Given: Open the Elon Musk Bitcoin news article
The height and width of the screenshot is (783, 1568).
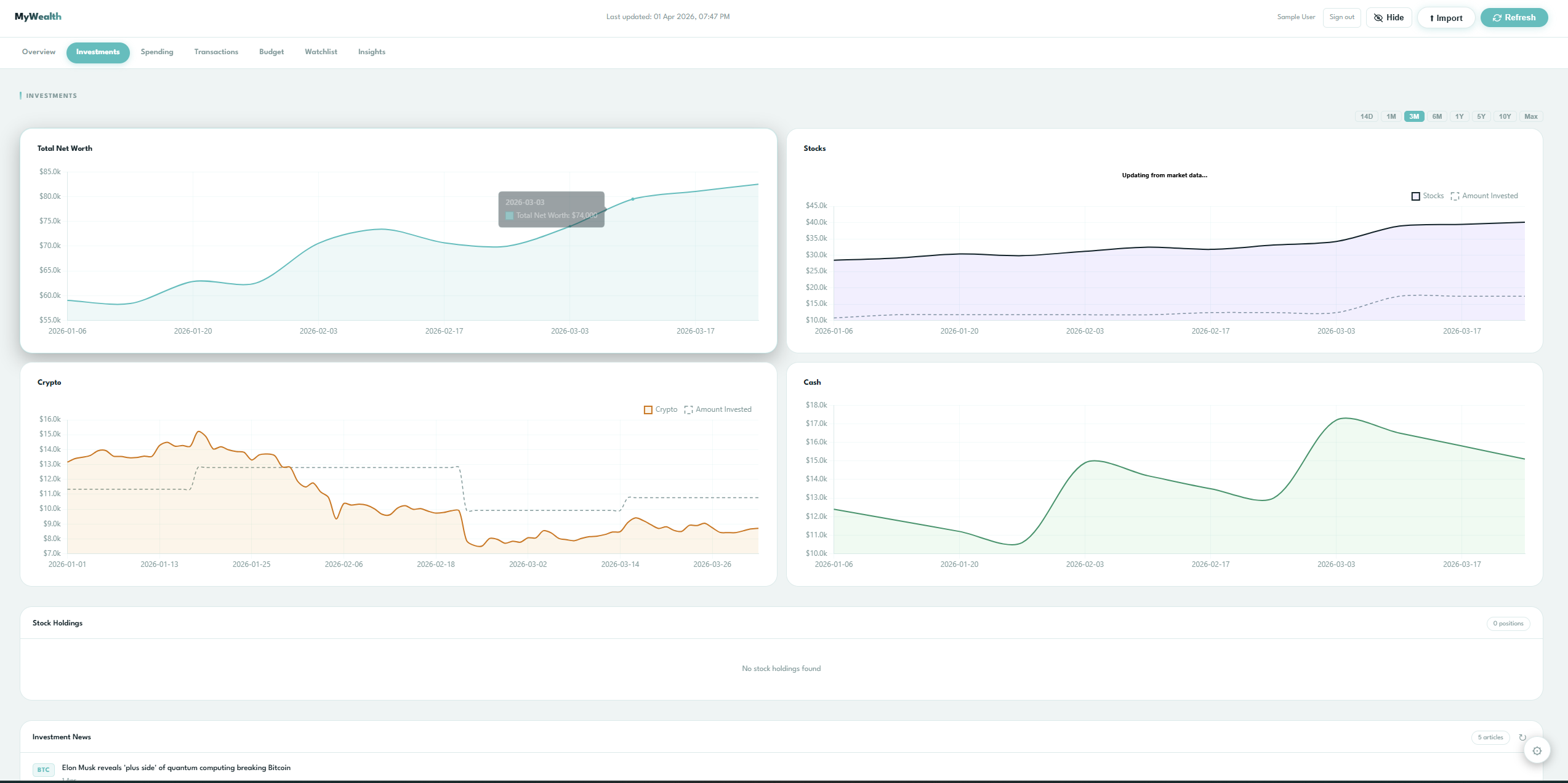Looking at the screenshot, I should 176,768.
